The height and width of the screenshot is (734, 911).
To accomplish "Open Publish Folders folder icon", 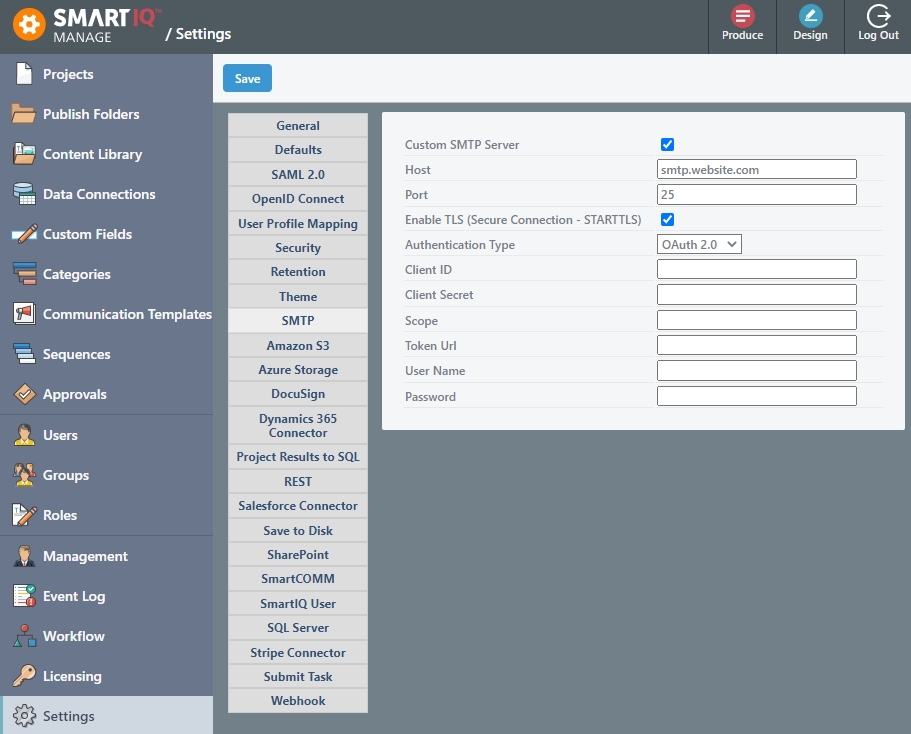I will [24, 114].
